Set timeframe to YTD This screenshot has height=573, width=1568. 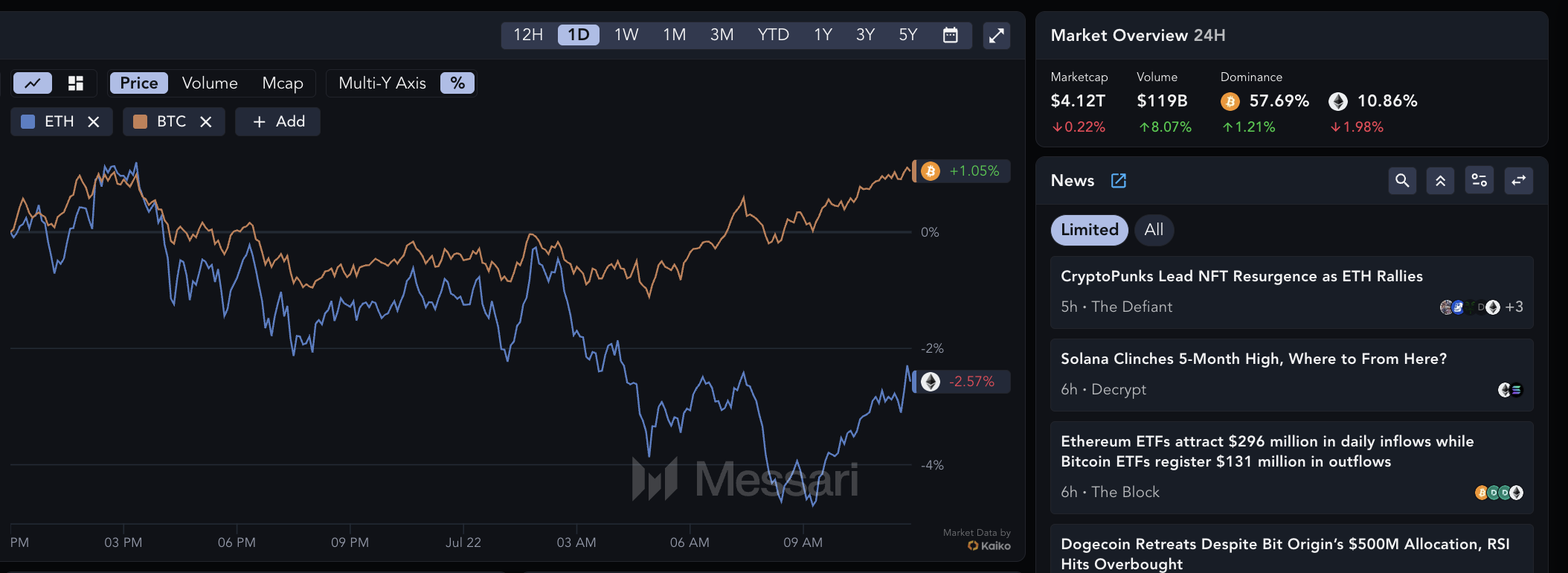click(x=774, y=35)
